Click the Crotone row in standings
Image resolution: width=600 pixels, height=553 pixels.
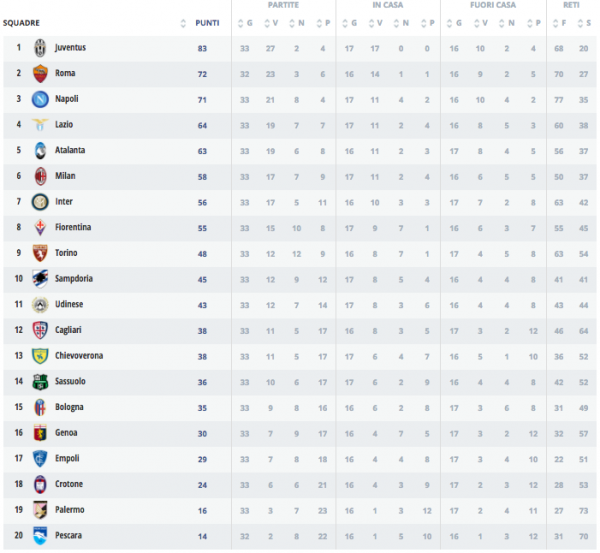(300, 484)
